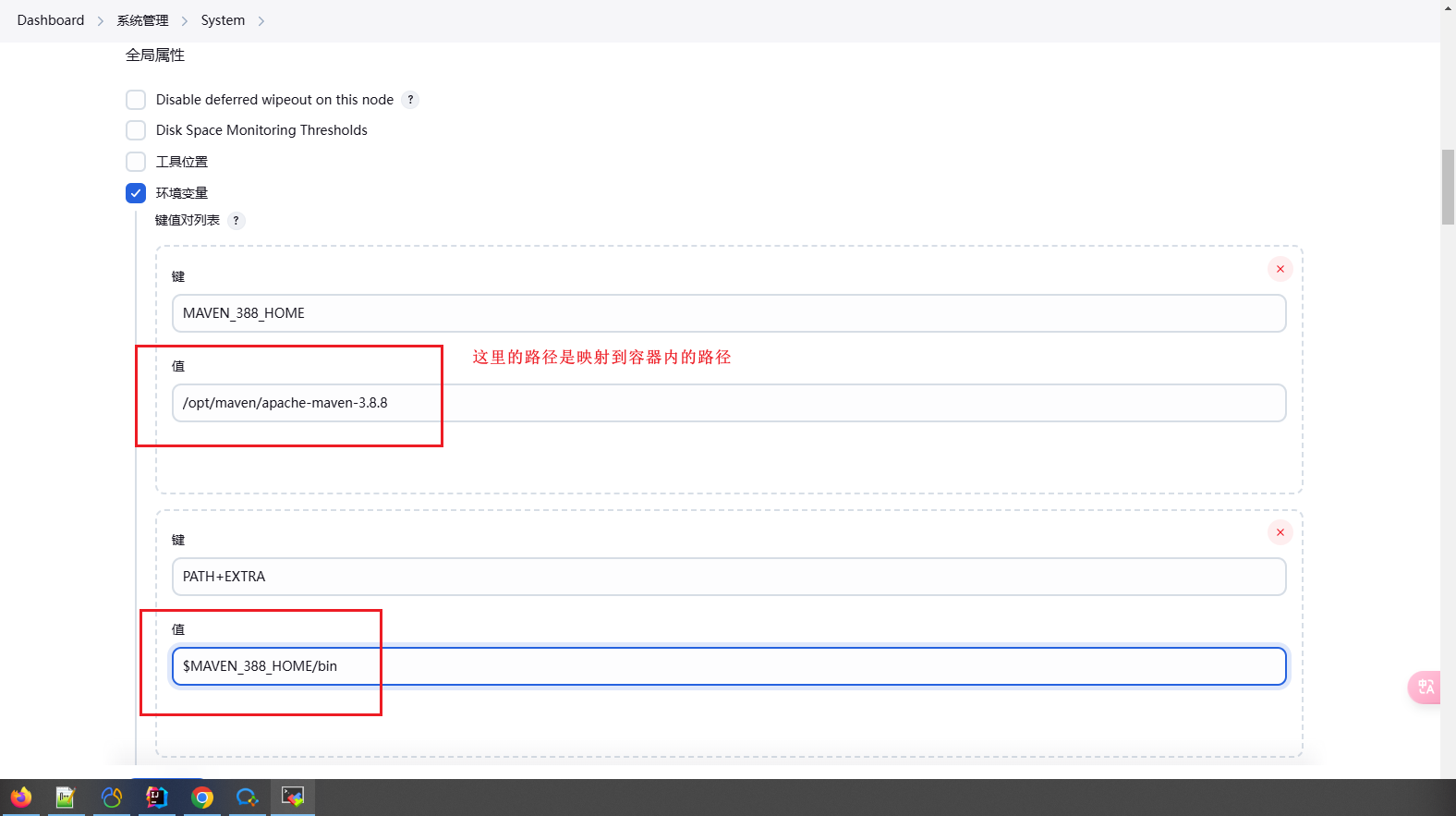Click the 工具位置 label text

[x=182, y=162]
